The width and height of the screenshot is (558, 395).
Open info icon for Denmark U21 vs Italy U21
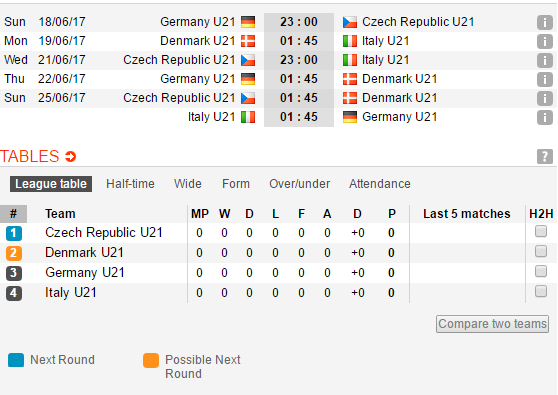544,41
